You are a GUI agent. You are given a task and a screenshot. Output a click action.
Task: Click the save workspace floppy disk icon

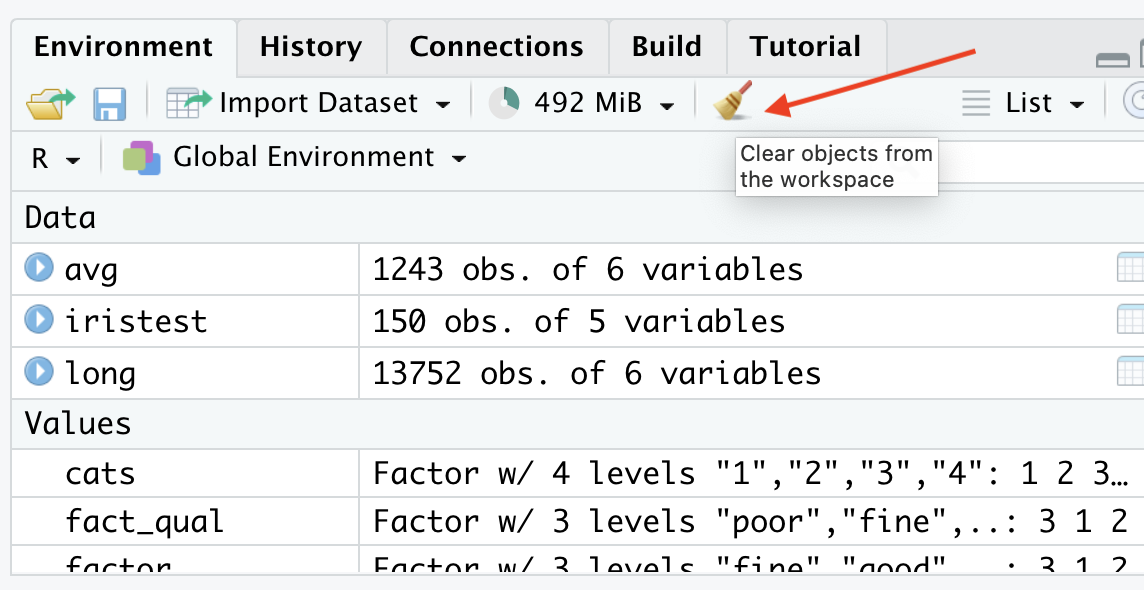pyautogui.click(x=109, y=103)
